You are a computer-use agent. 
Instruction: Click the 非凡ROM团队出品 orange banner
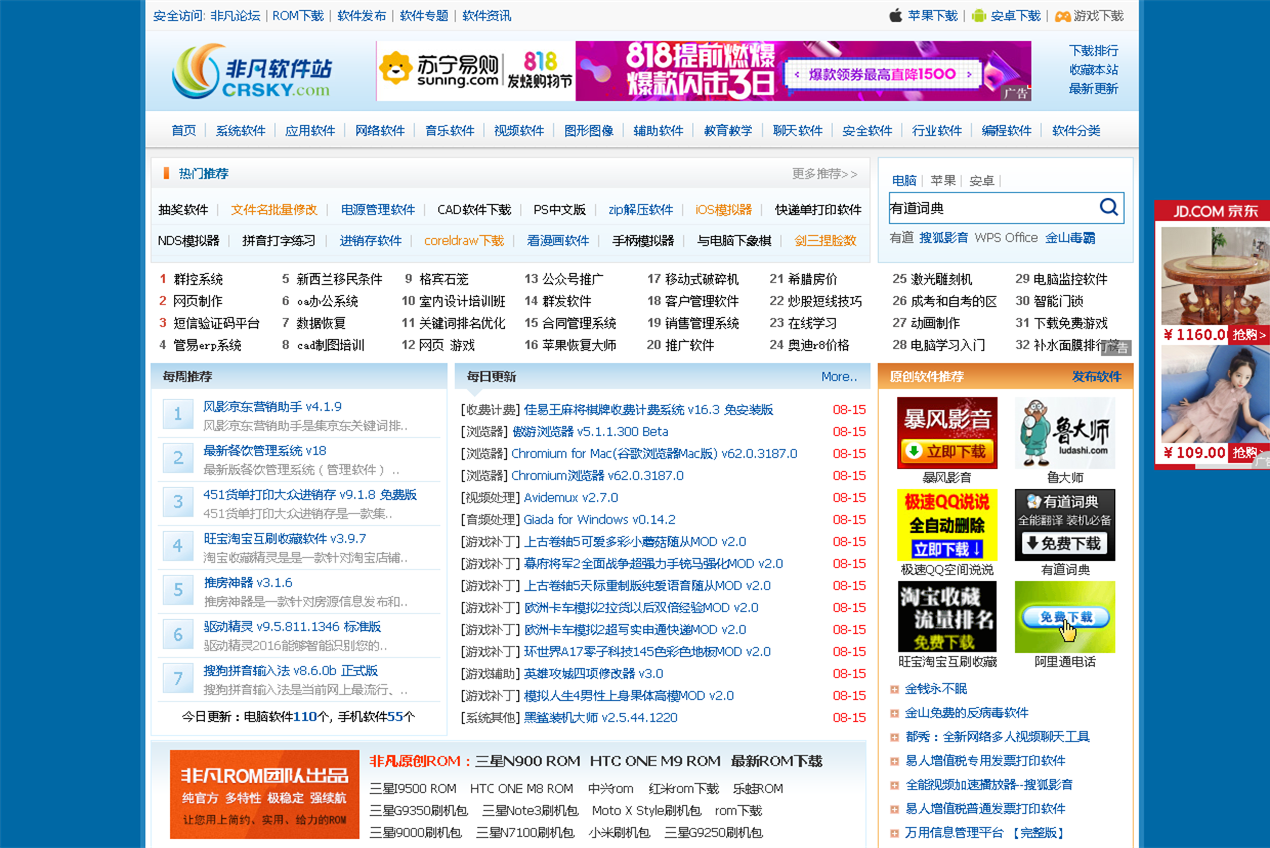(264, 794)
